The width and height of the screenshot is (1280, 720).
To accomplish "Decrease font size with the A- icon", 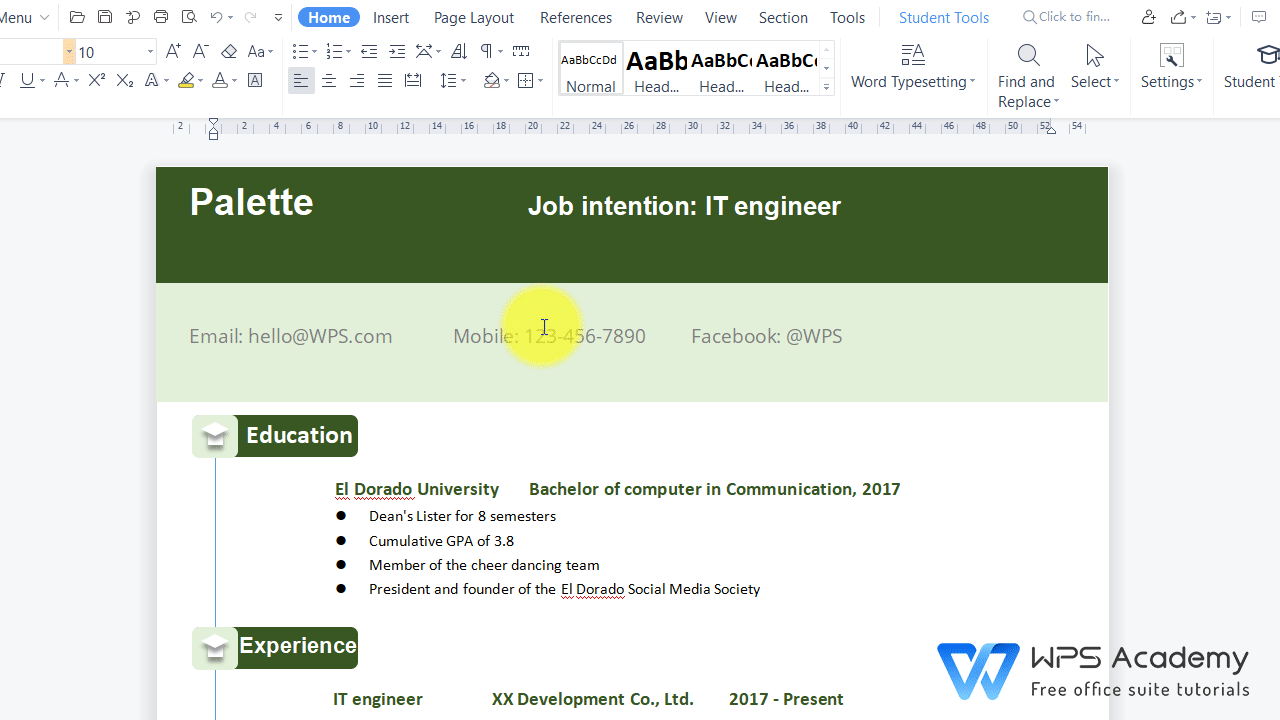I will (x=200, y=52).
